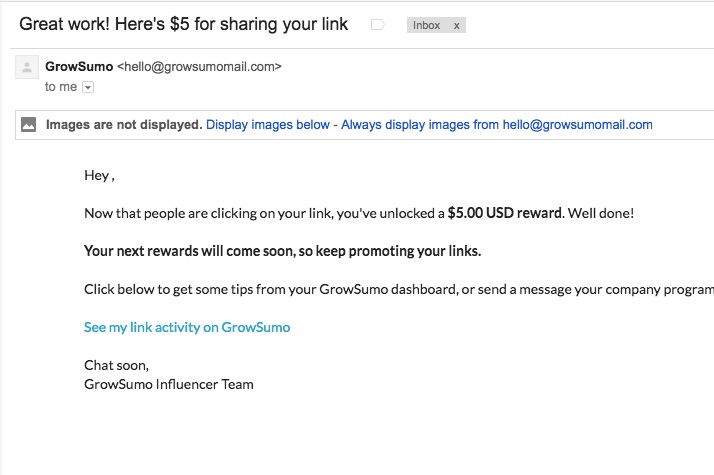
Task: Choose 'Always display images from hello@growsumomail.com'
Action: 497,125
